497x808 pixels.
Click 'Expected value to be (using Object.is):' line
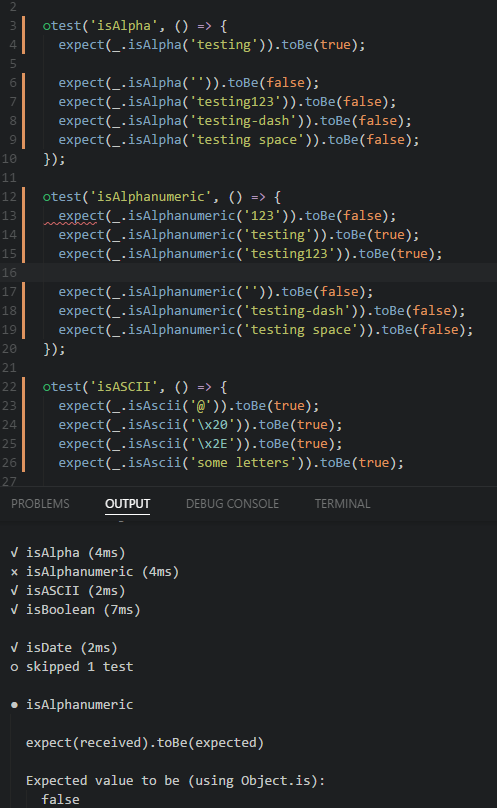tap(175, 781)
